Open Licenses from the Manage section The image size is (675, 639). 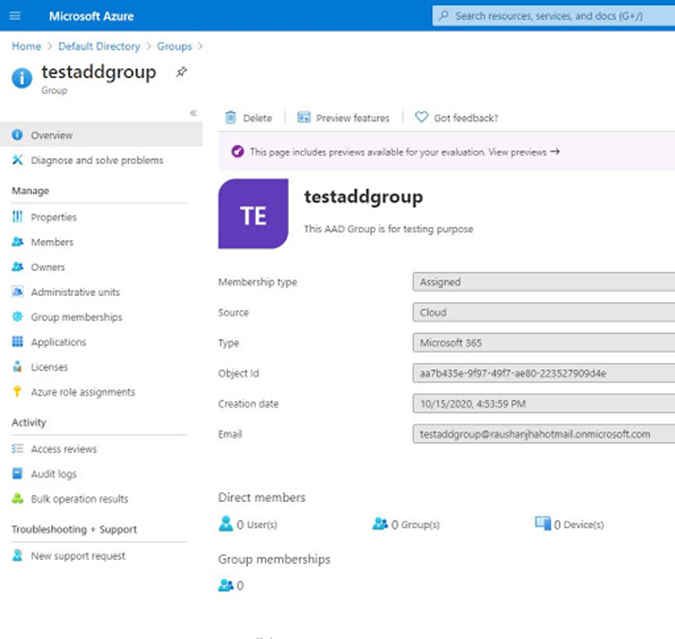(x=50, y=367)
